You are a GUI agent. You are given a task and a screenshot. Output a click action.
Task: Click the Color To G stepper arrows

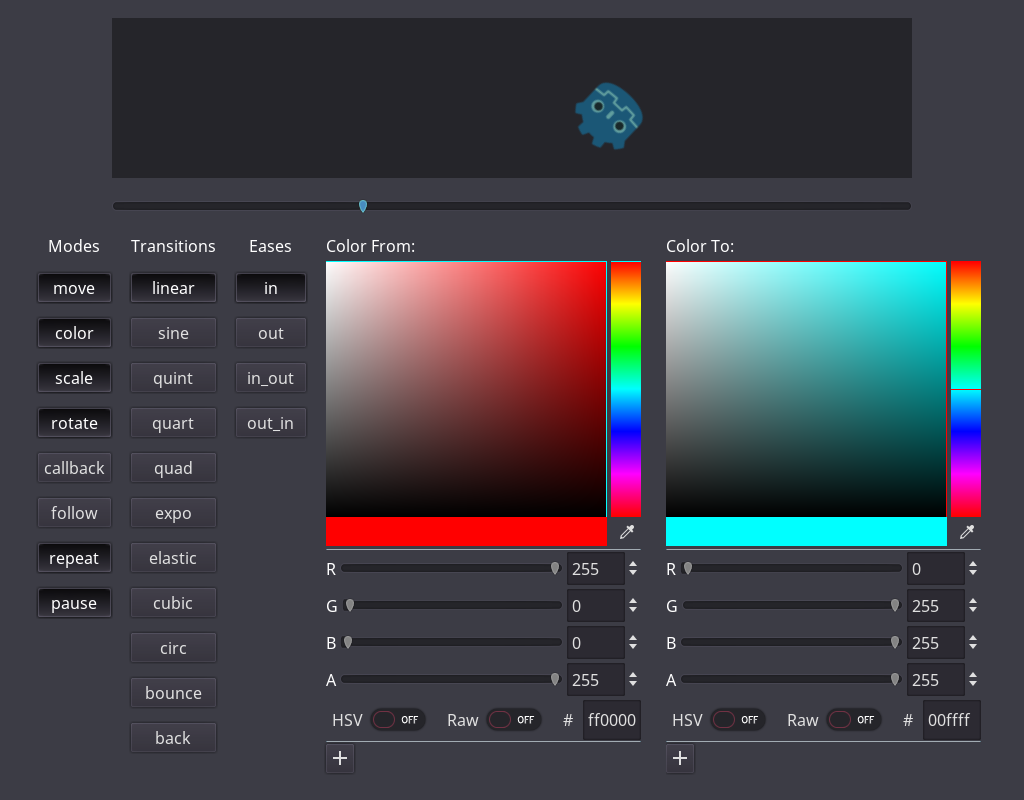coord(973,606)
